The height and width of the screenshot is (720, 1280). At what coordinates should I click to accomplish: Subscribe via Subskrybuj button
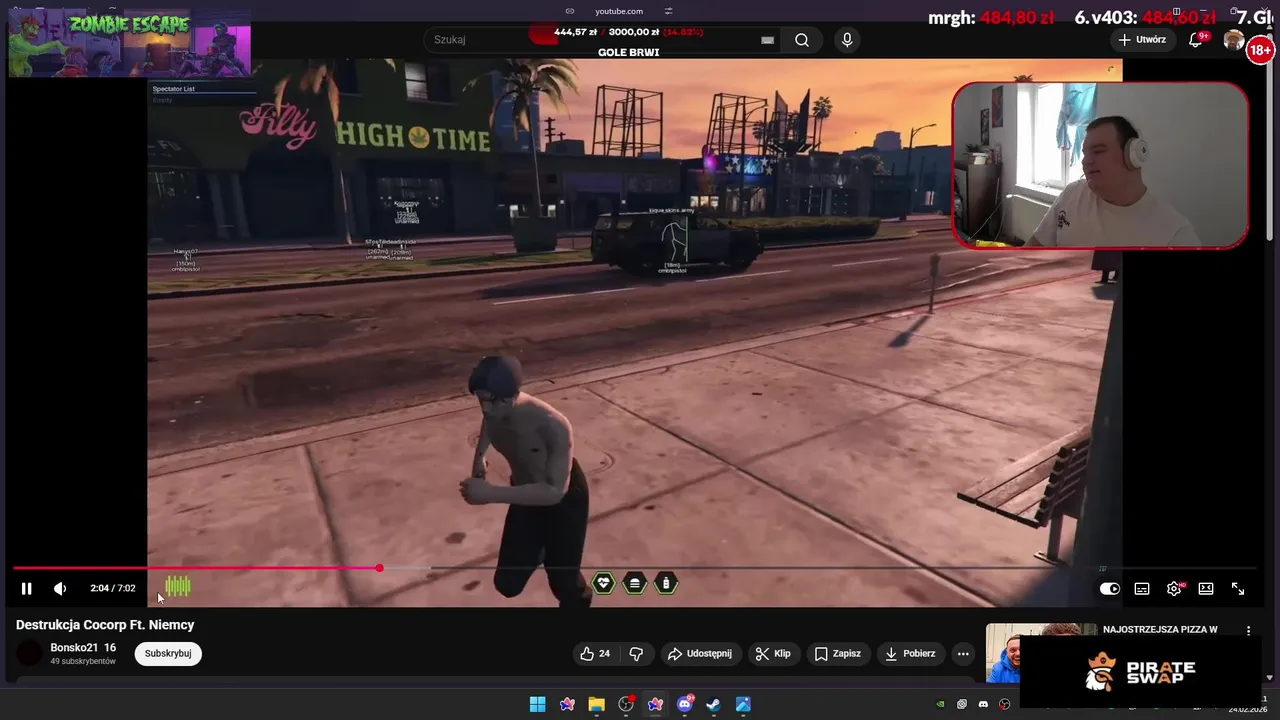click(168, 654)
